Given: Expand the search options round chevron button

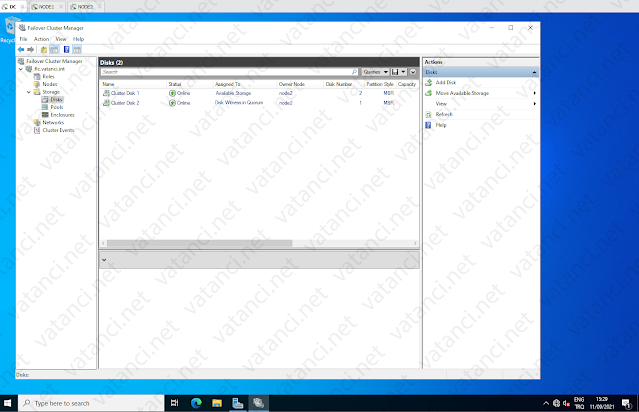Looking at the screenshot, I should (413, 72).
